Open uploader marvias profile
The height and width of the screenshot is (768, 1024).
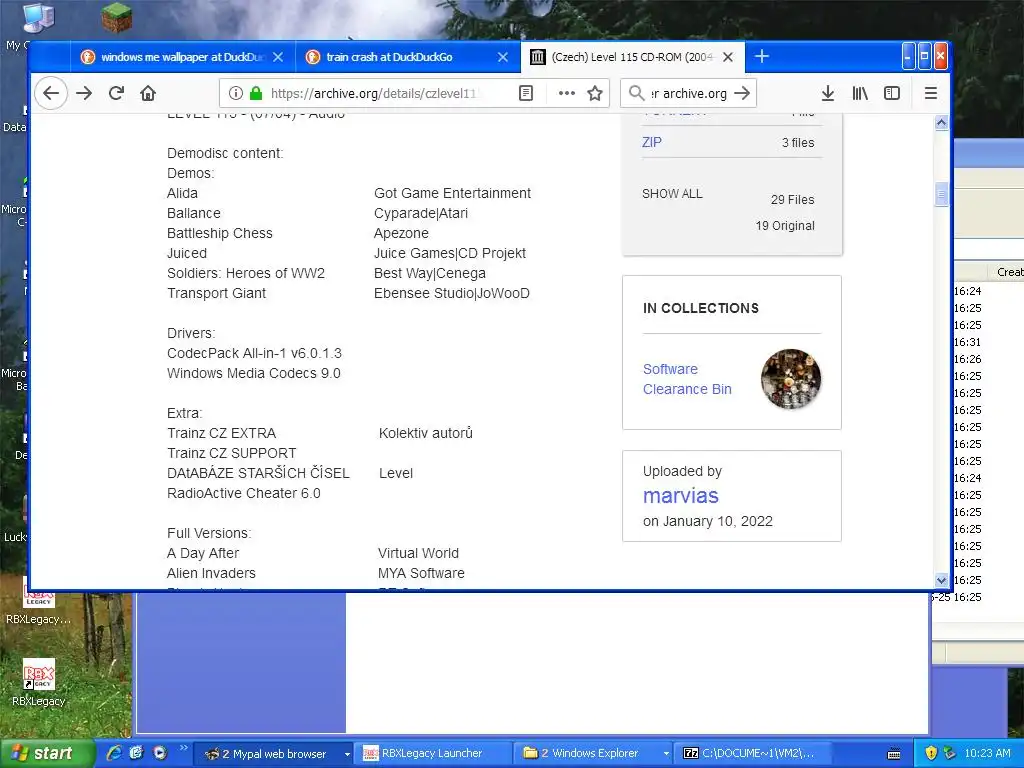680,496
